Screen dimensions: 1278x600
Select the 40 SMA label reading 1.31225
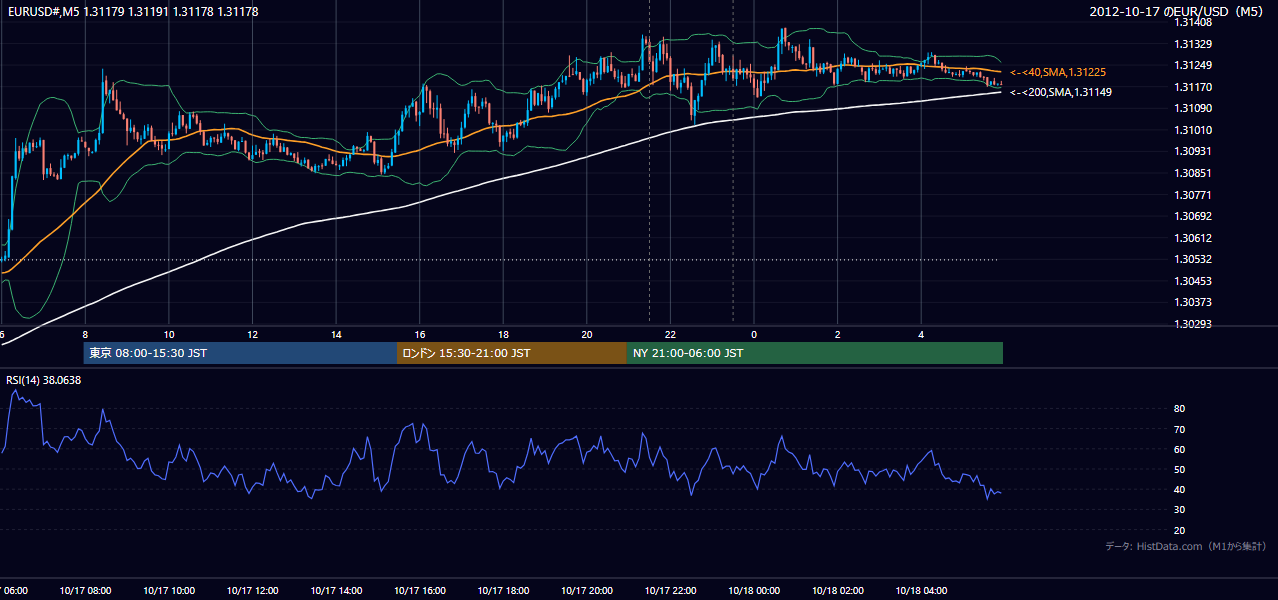(x=1058, y=72)
